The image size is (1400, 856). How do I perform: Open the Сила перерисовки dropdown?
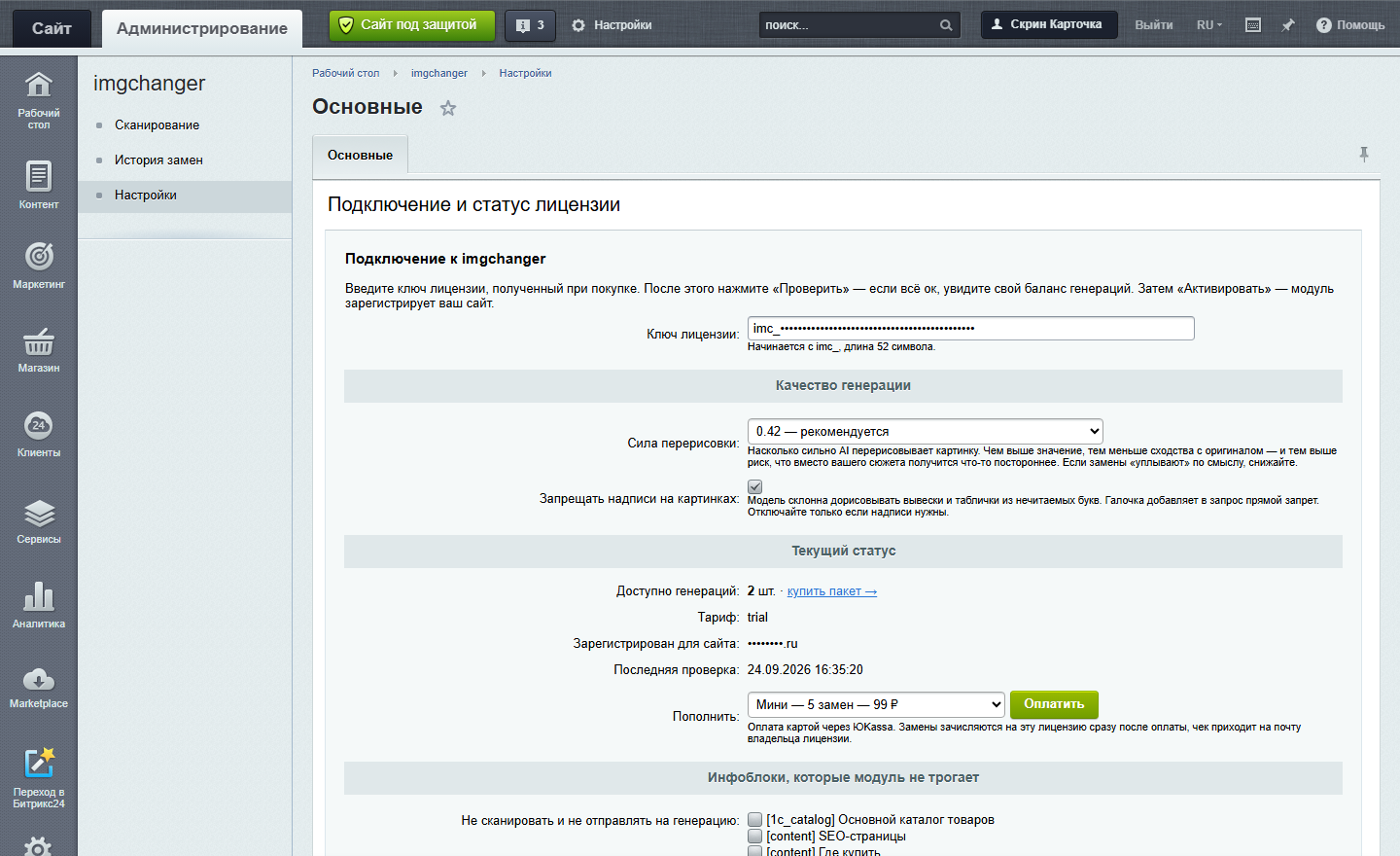click(x=926, y=431)
